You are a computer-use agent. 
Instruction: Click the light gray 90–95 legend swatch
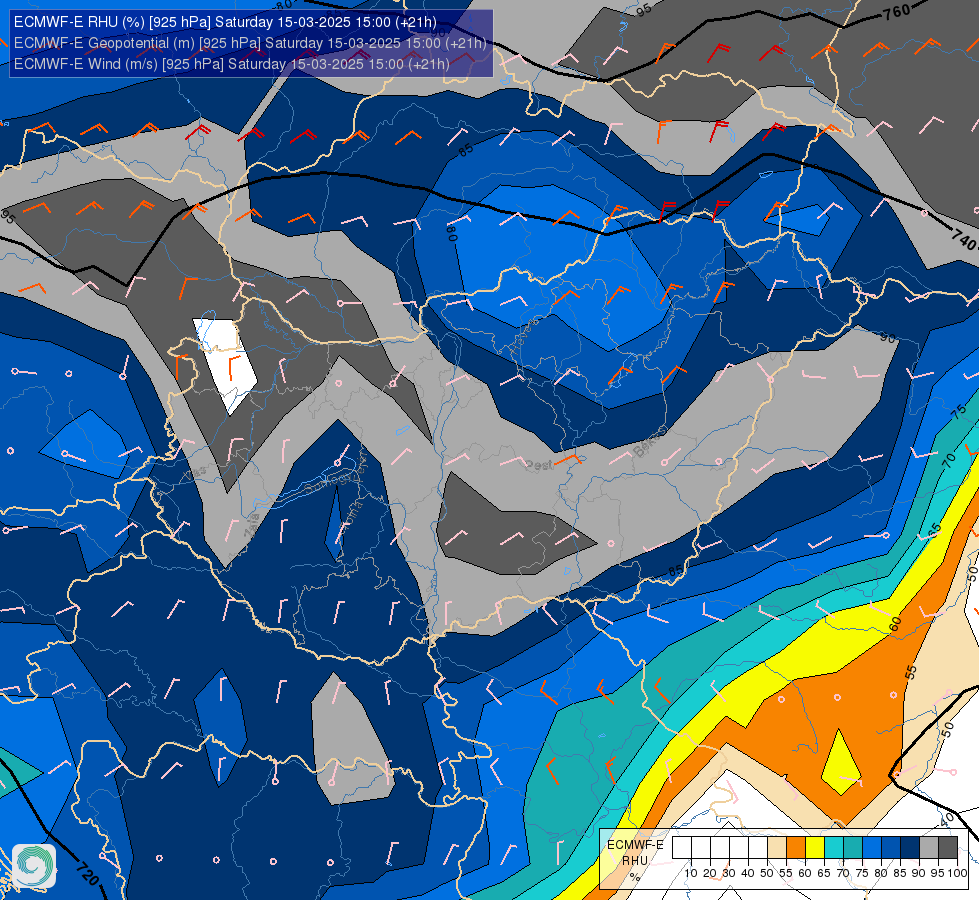929,848
